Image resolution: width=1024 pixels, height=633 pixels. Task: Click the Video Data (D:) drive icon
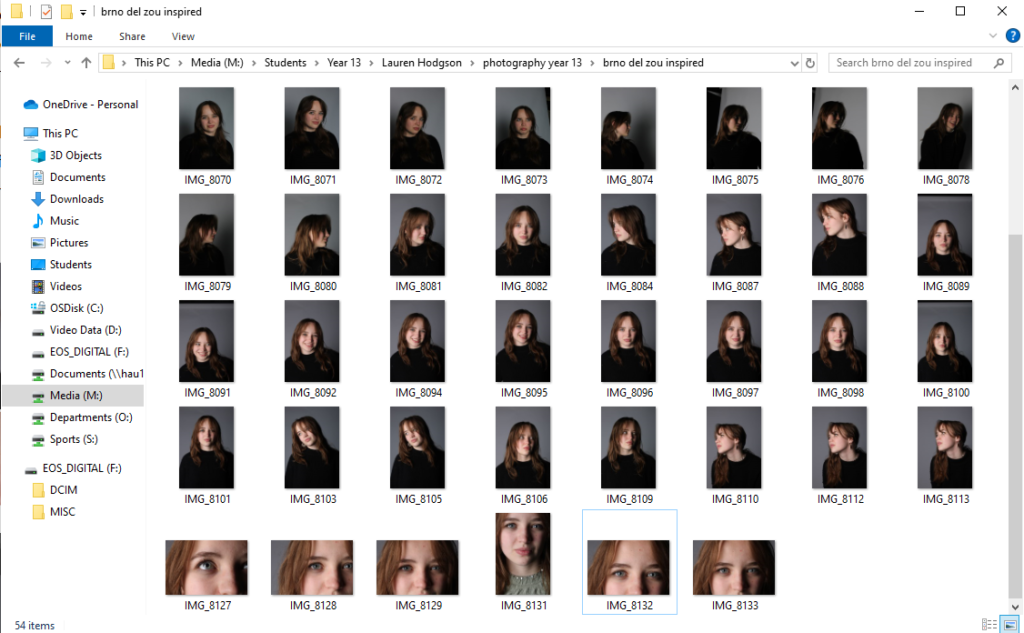click(x=38, y=331)
